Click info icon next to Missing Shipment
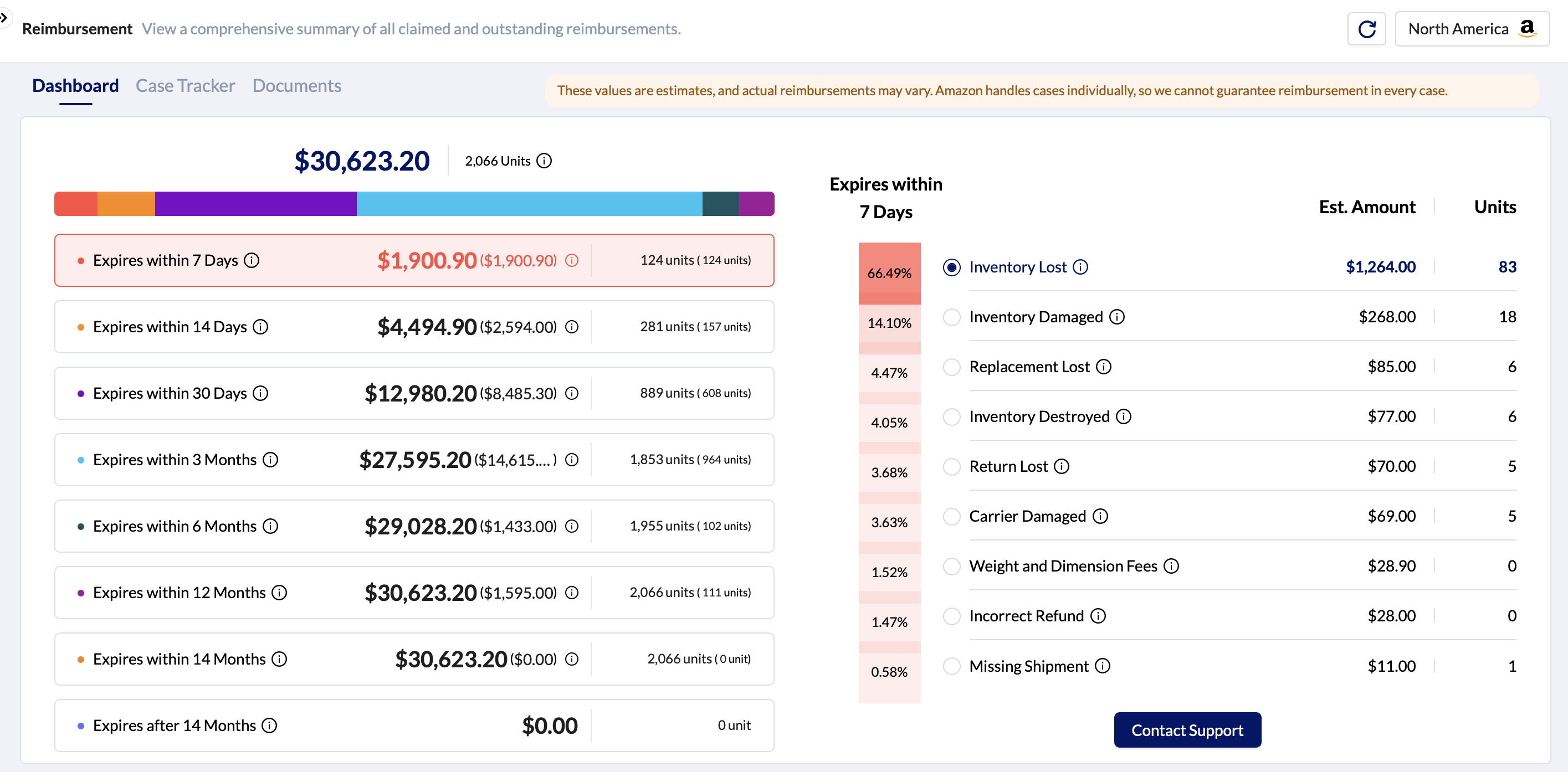The height and width of the screenshot is (772, 1568). click(1103, 666)
